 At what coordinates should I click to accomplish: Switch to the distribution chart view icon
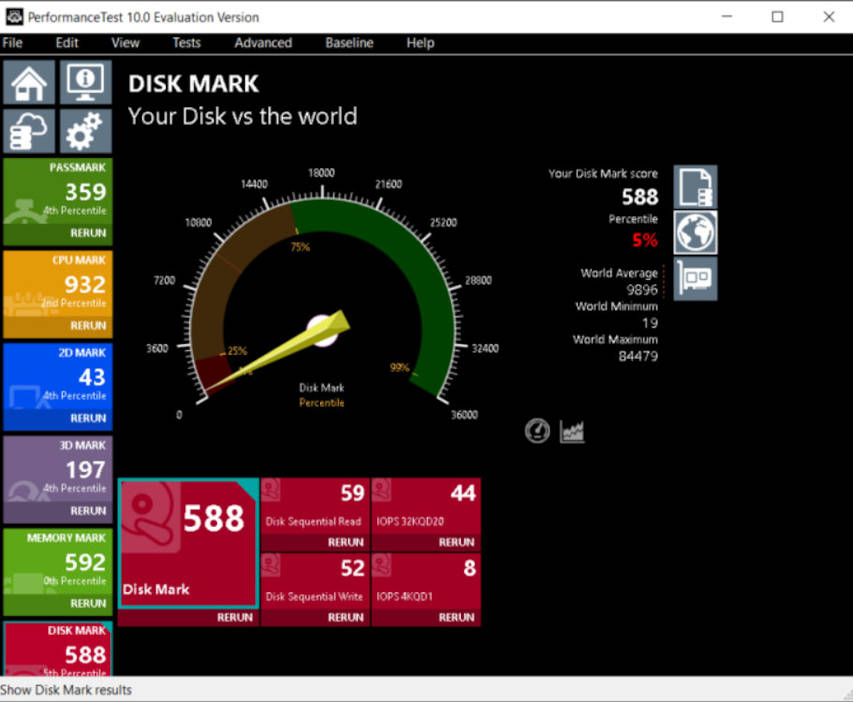572,431
